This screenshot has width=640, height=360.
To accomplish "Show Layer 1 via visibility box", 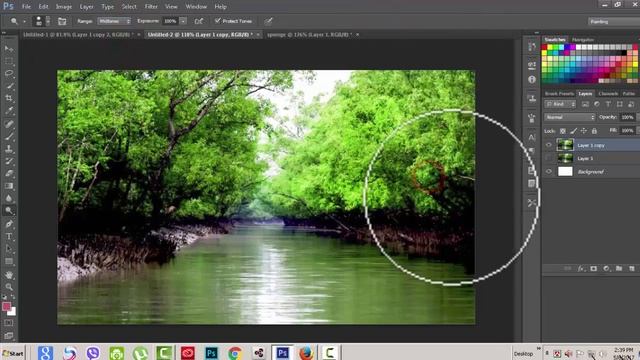I will 549,158.
